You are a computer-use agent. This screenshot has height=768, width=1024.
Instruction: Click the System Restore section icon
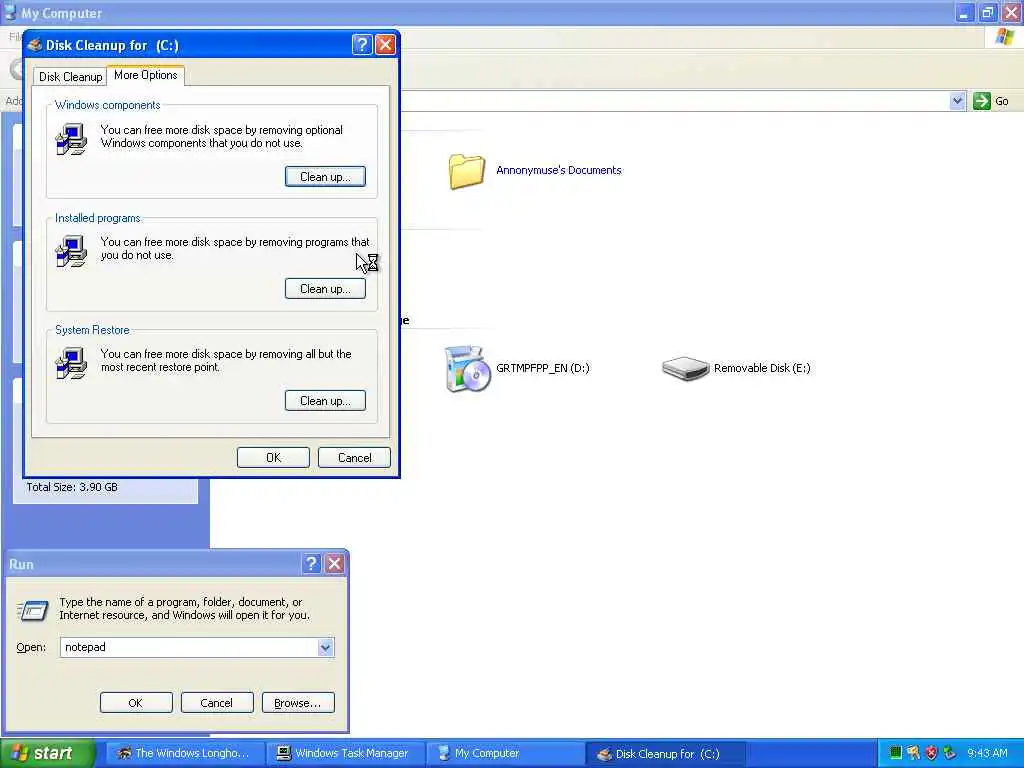[x=71, y=363]
